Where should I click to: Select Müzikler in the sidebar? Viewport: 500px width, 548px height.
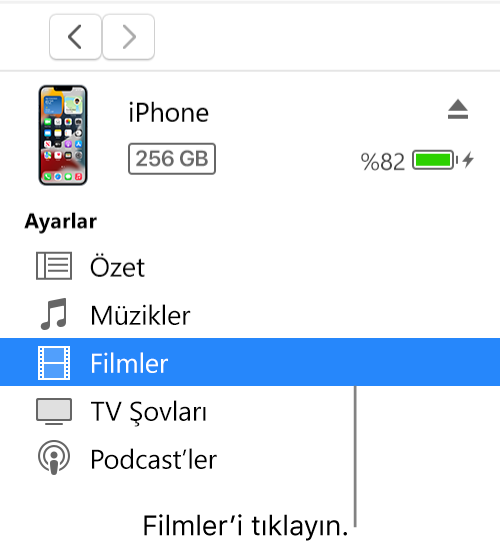pos(250,315)
